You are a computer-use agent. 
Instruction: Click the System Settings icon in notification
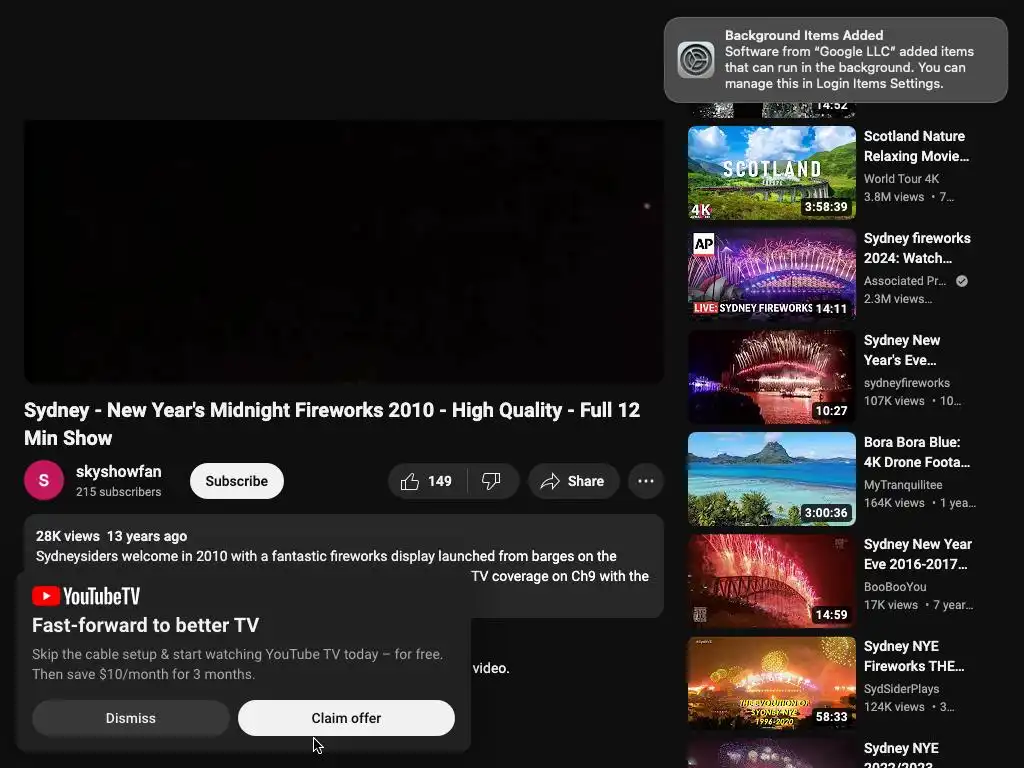pyautogui.click(x=696, y=59)
